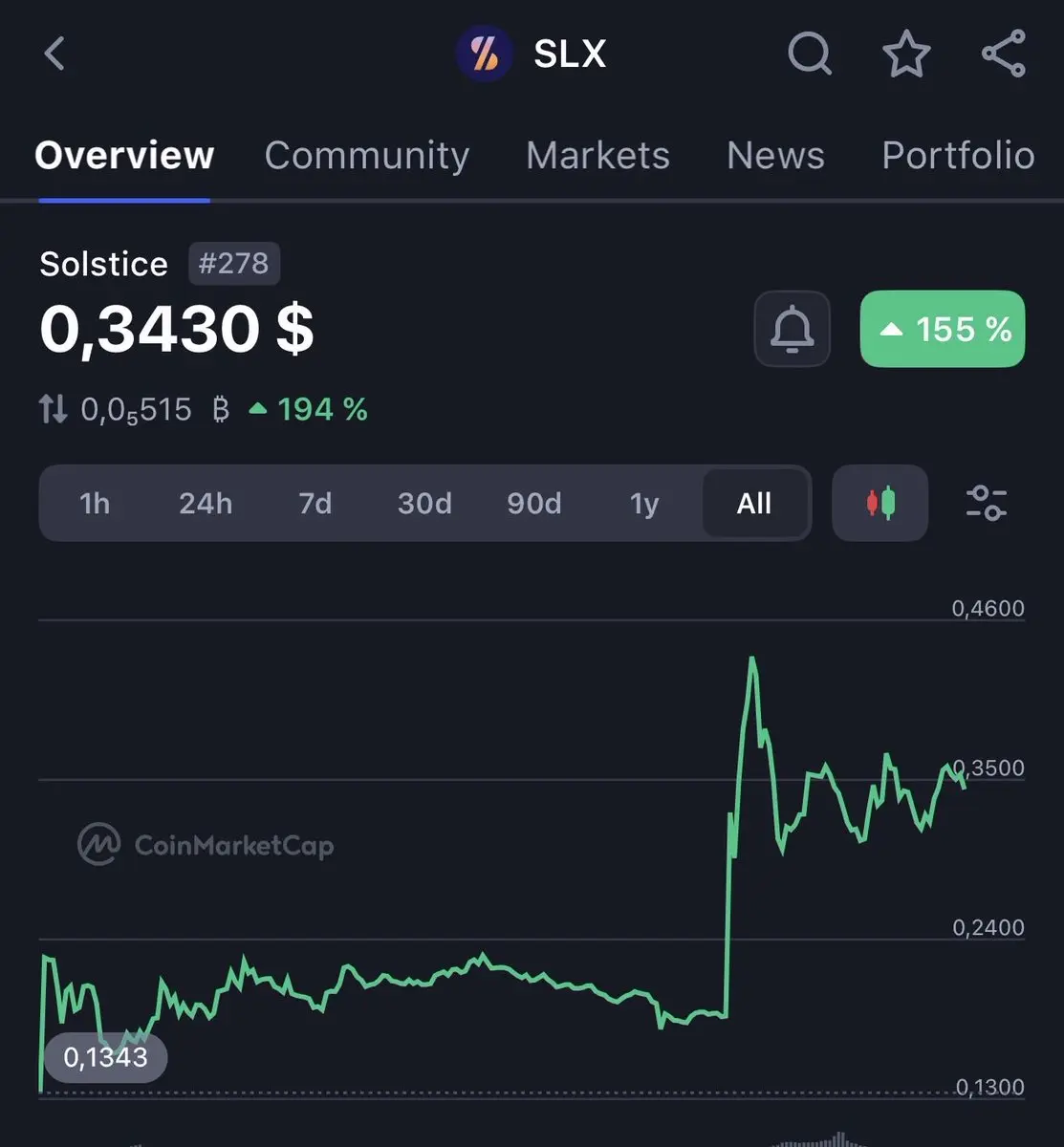This screenshot has height=1147, width=1064.
Task: Switch to the Markets tab
Action: coord(597,155)
